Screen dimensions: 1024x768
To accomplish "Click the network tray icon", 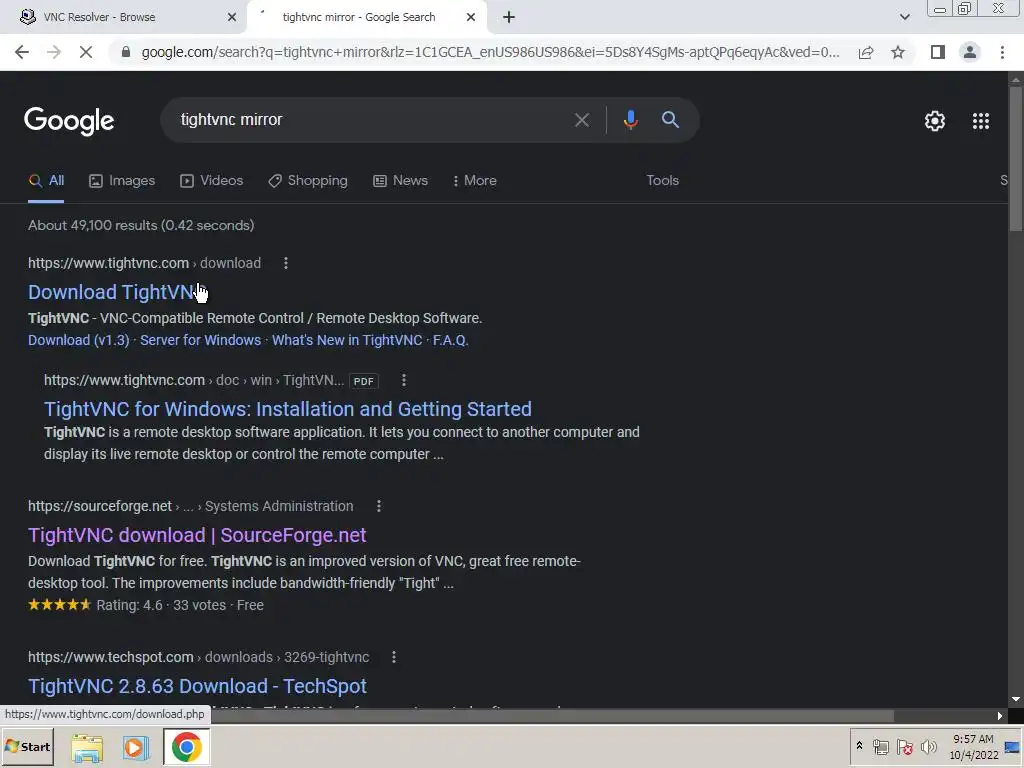I will coord(880,747).
